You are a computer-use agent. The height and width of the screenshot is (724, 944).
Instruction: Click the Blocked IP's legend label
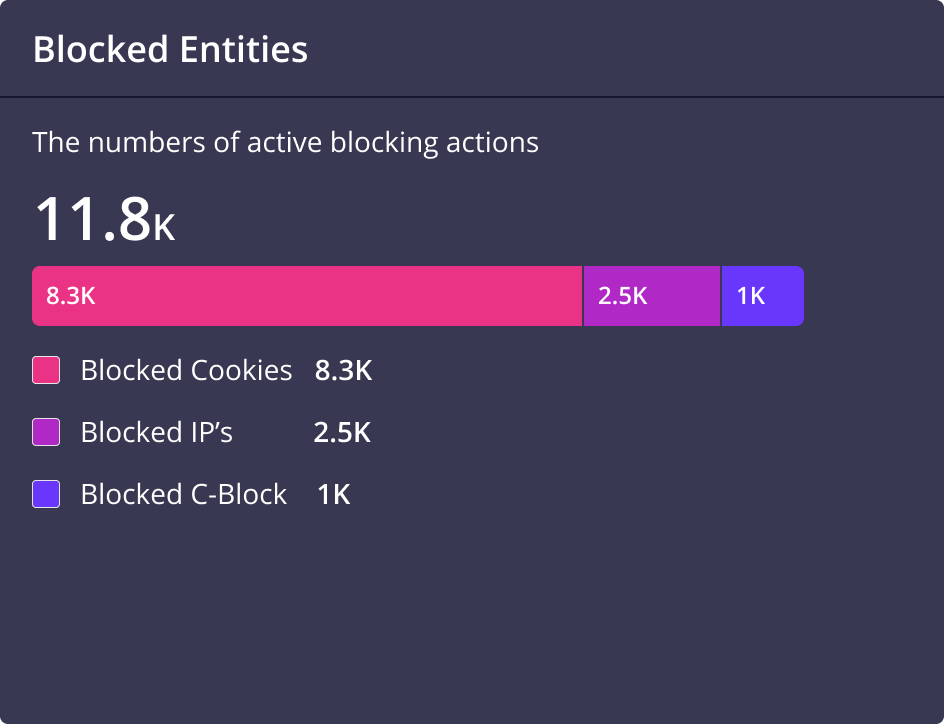(x=157, y=432)
